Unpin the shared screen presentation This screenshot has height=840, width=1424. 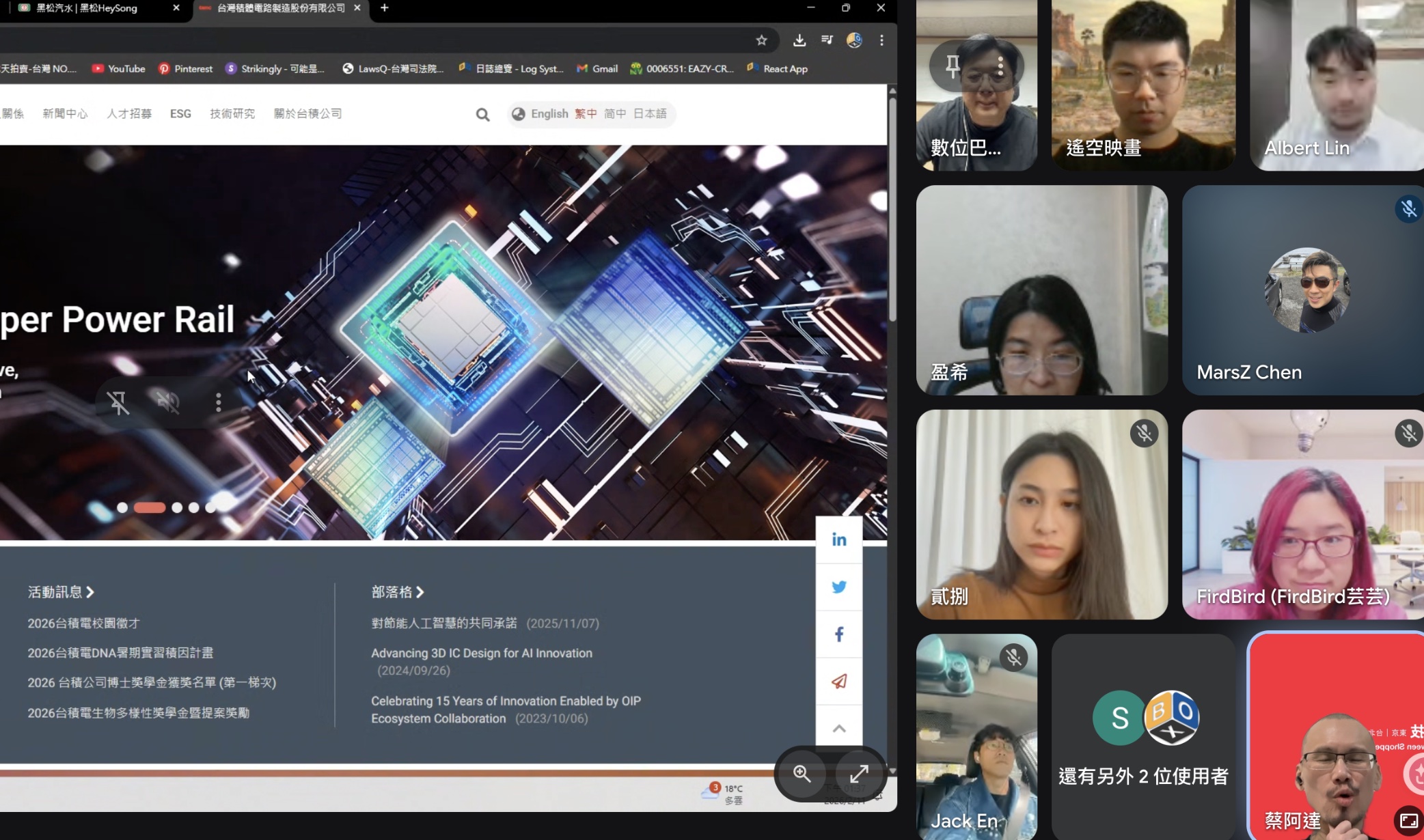click(118, 402)
